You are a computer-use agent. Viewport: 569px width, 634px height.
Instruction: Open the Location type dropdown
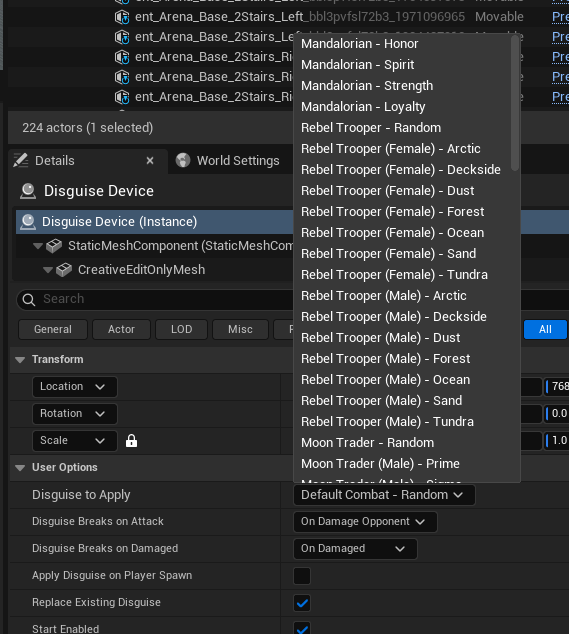tap(75, 387)
